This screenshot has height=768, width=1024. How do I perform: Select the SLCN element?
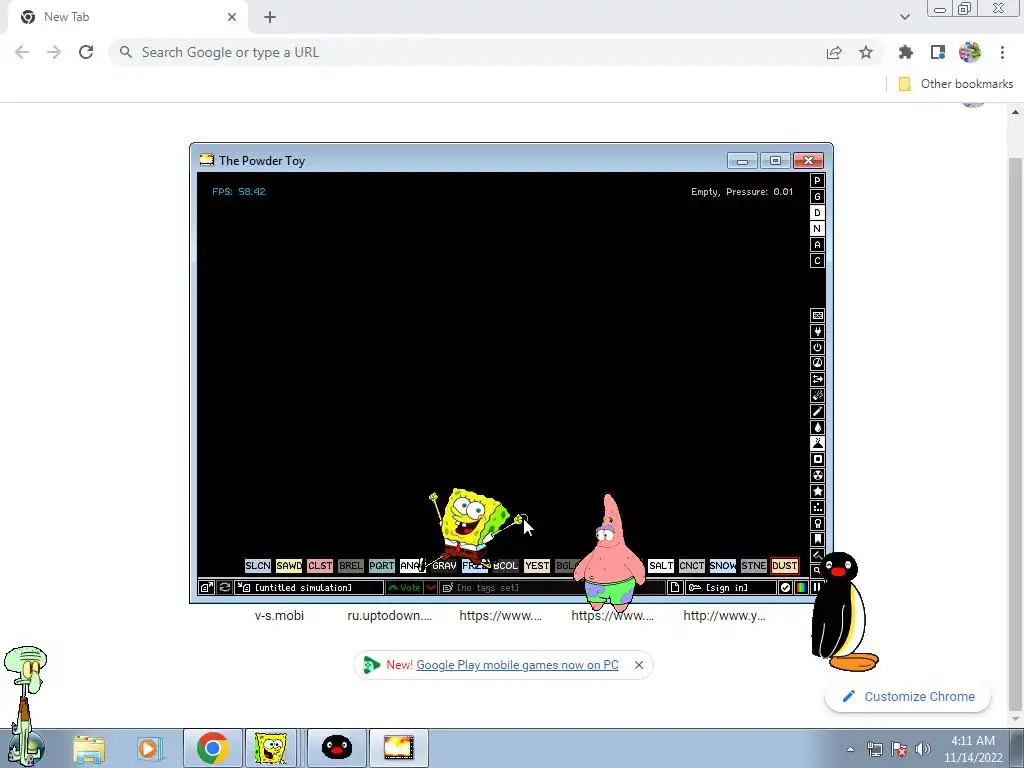(258, 566)
